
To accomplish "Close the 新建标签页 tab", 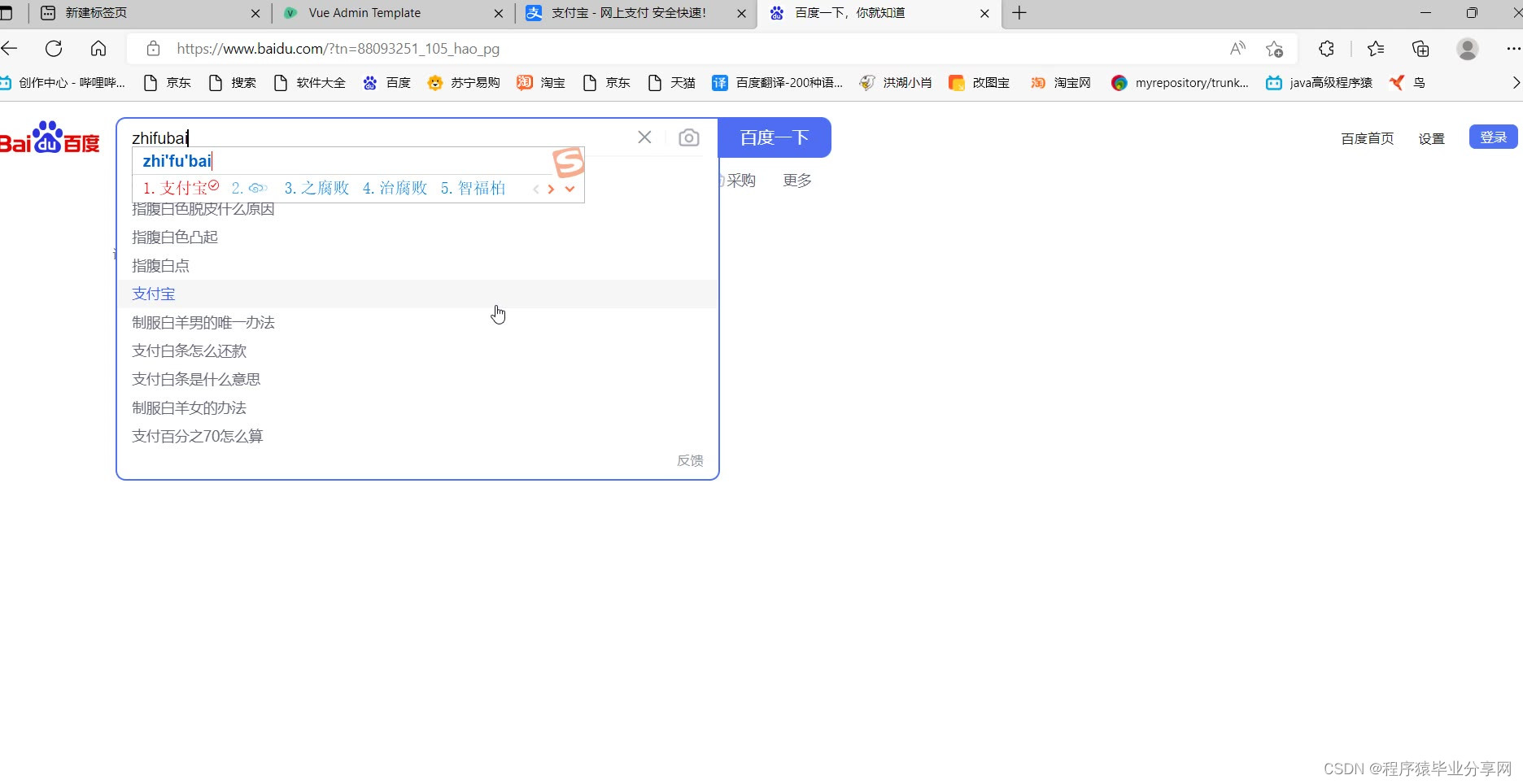I will [x=255, y=13].
